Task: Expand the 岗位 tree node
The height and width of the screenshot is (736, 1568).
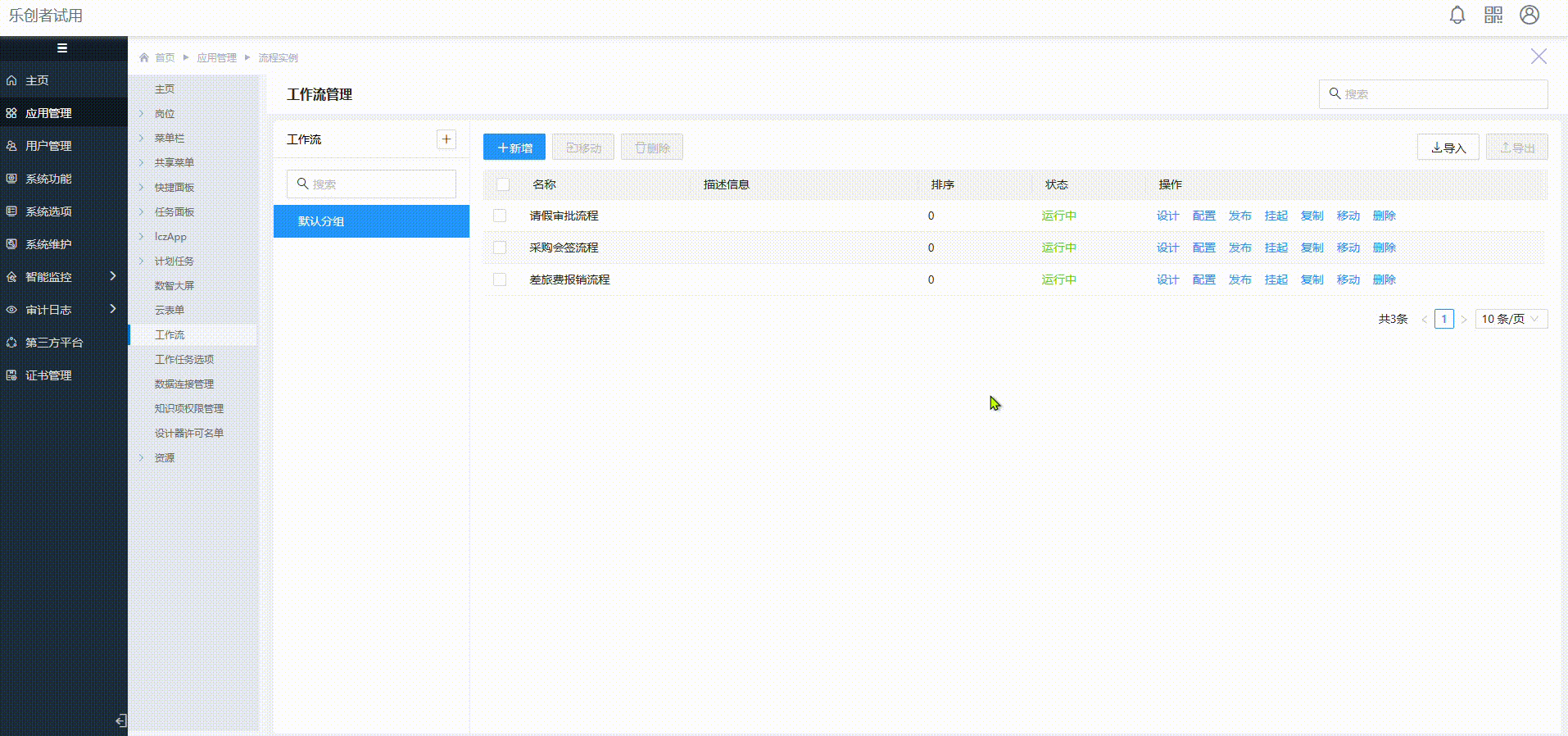Action: pos(142,114)
